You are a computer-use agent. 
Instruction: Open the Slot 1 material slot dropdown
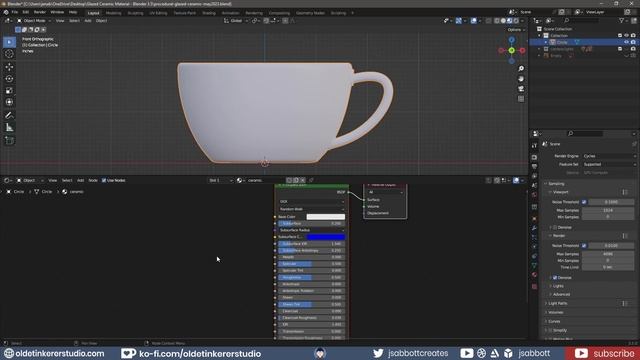click(221, 180)
